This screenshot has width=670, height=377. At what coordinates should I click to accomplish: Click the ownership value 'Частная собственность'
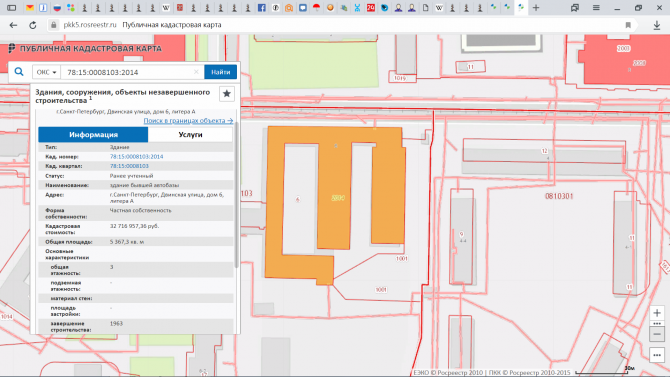141,210
